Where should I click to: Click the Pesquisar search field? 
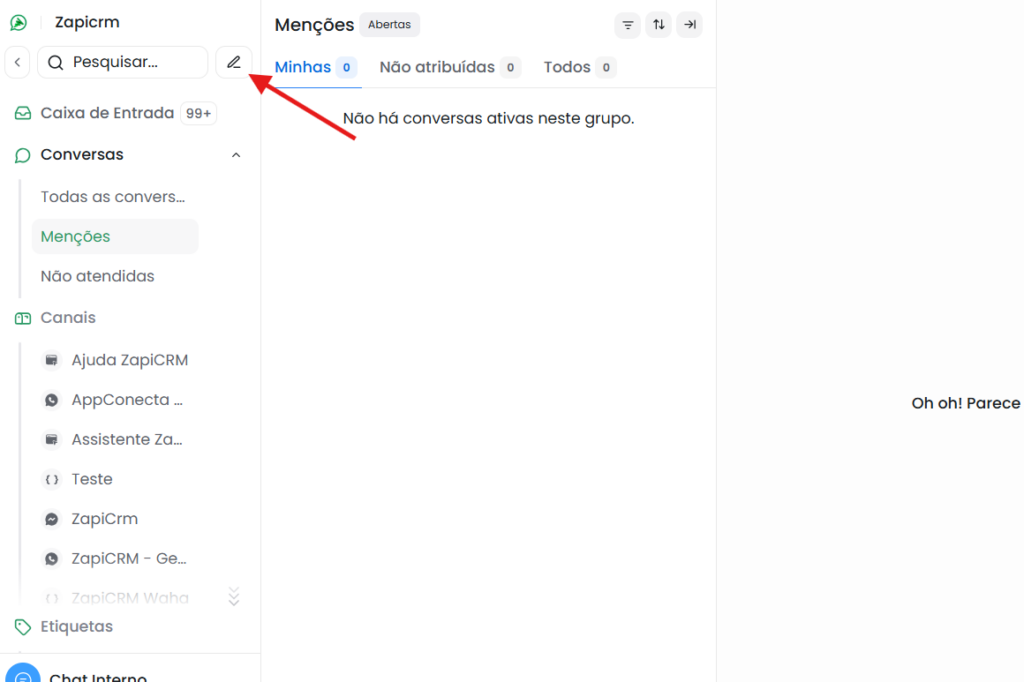pos(122,62)
